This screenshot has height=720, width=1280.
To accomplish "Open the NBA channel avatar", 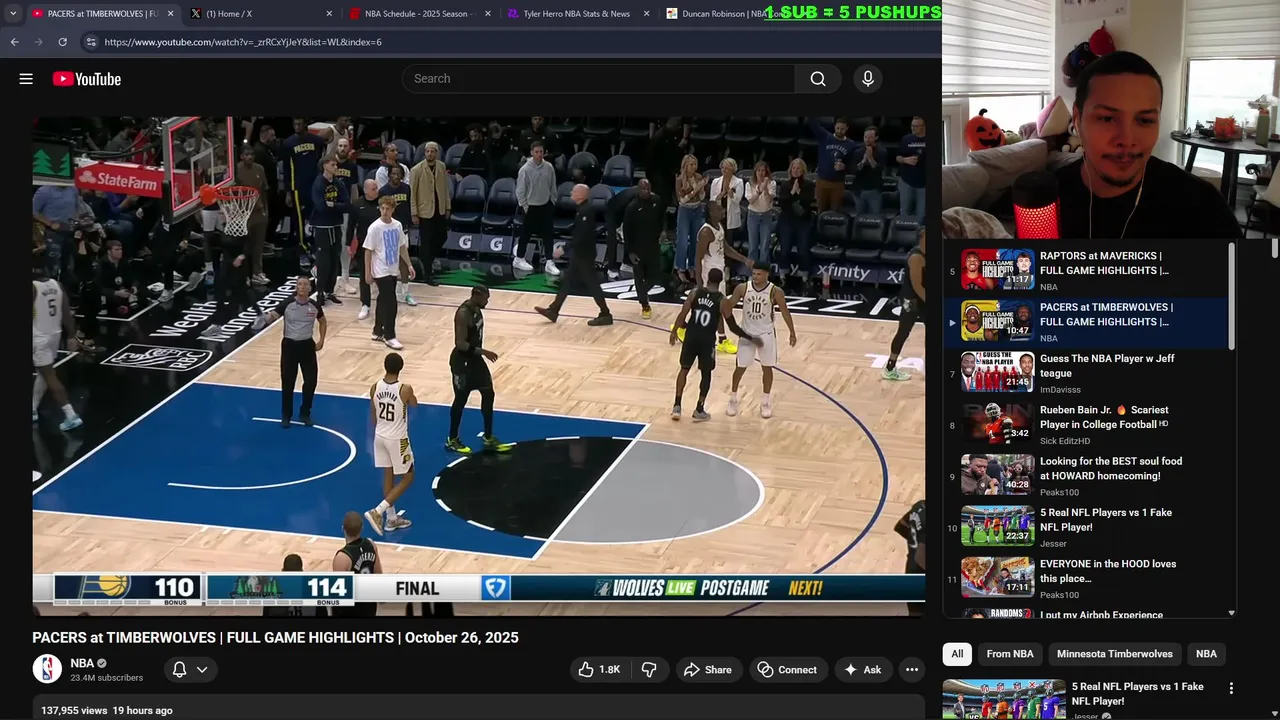I will pyautogui.click(x=47, y=669).
